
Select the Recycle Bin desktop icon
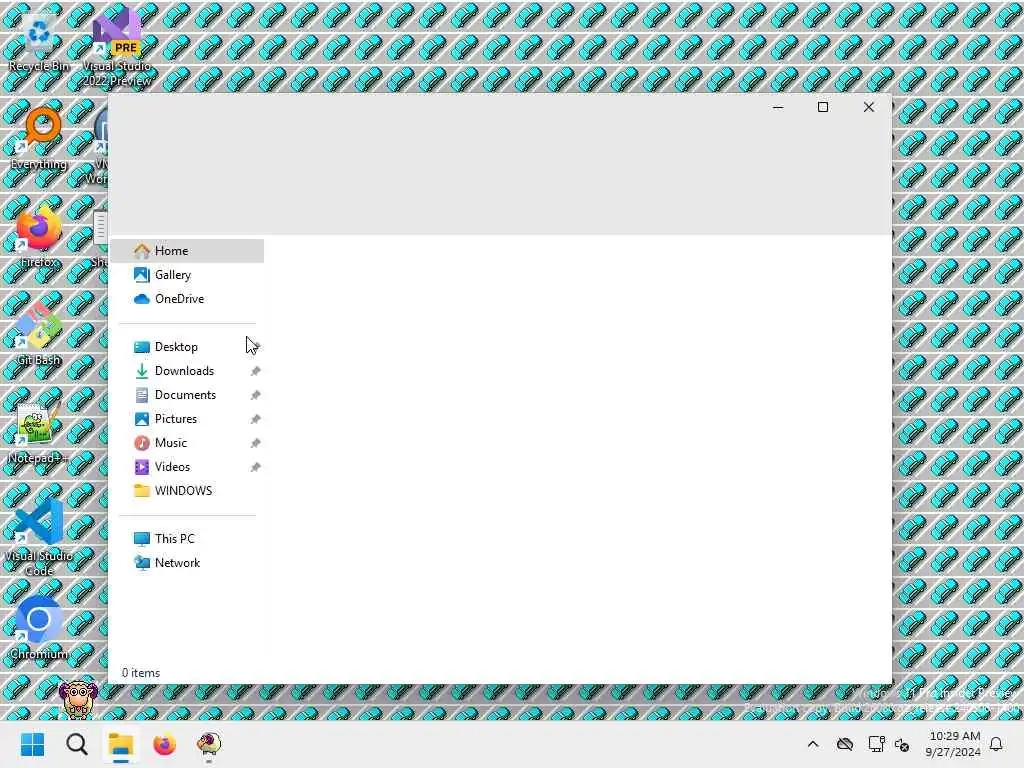tap(39, 44)
